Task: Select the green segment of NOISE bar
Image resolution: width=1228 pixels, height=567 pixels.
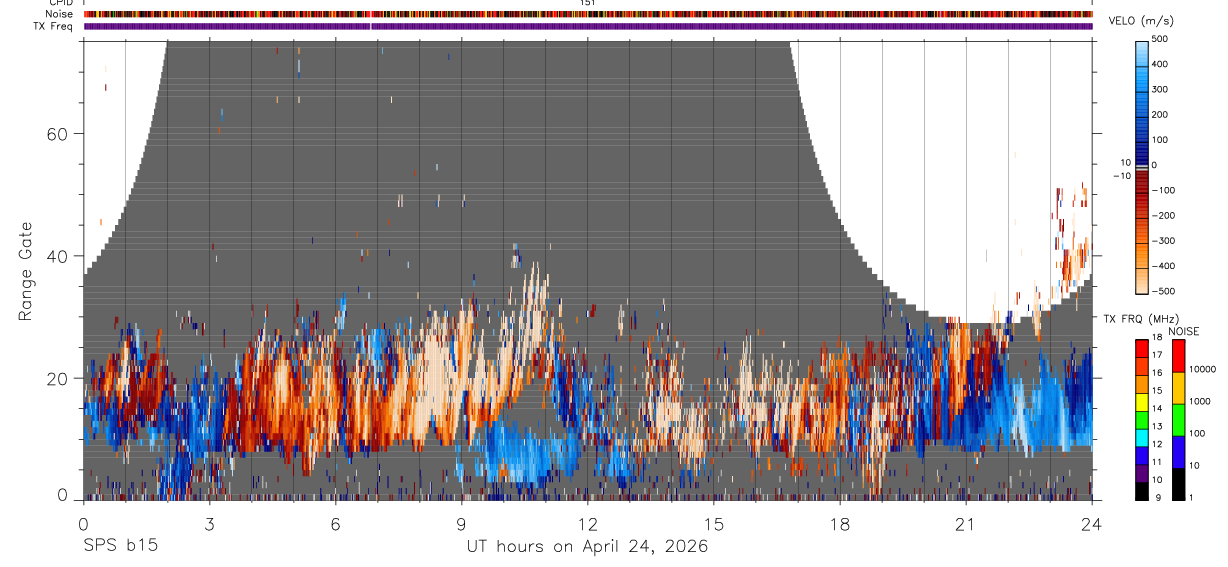Action: point(1179,420)
